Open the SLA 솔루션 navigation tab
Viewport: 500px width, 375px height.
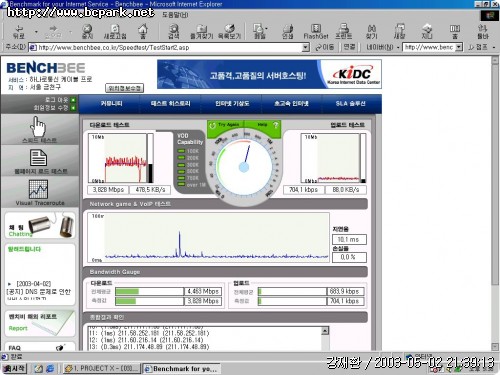coord(351,104)
